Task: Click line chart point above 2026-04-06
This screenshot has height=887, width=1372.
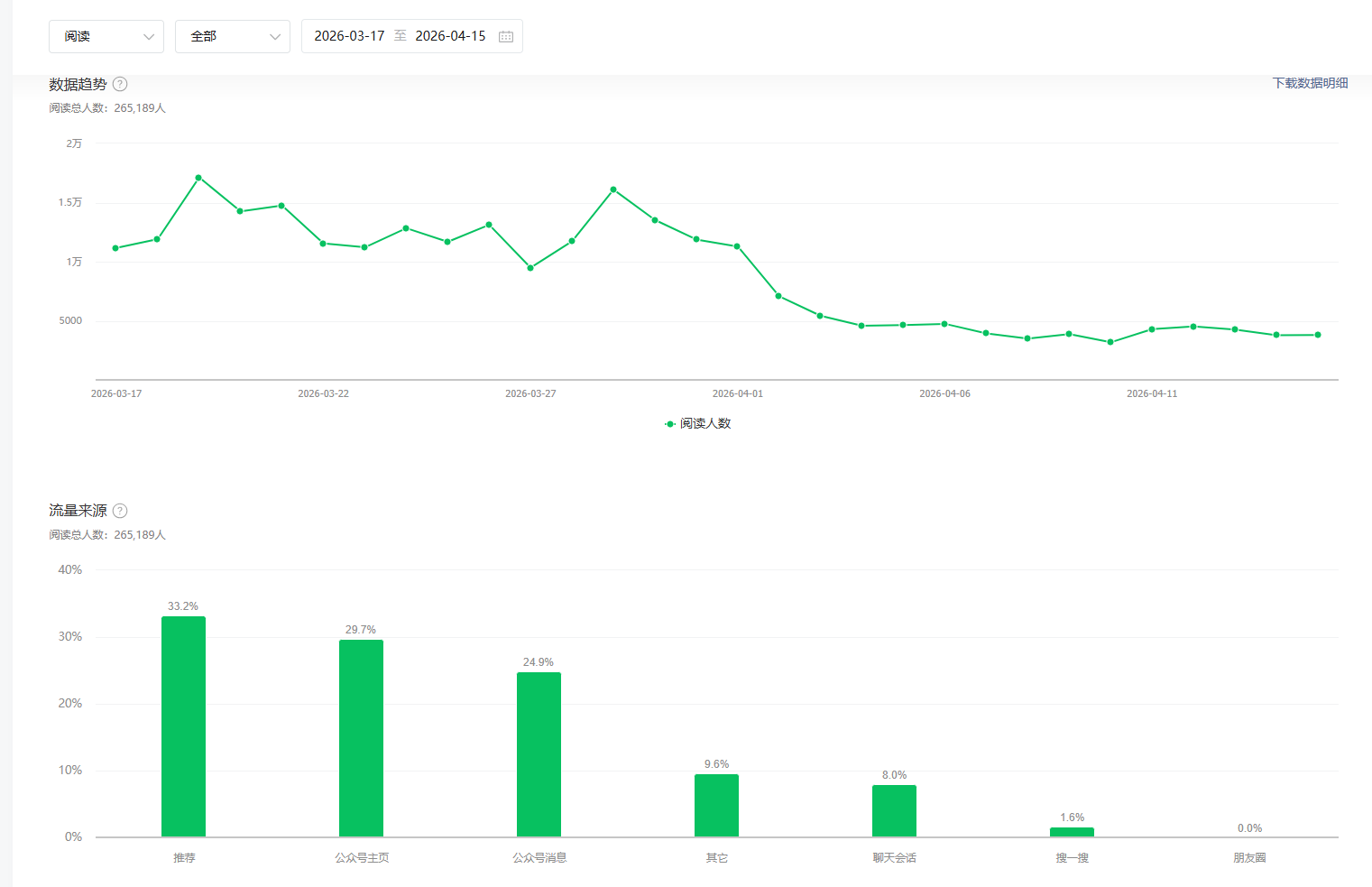Action: (x=944, y=324)
